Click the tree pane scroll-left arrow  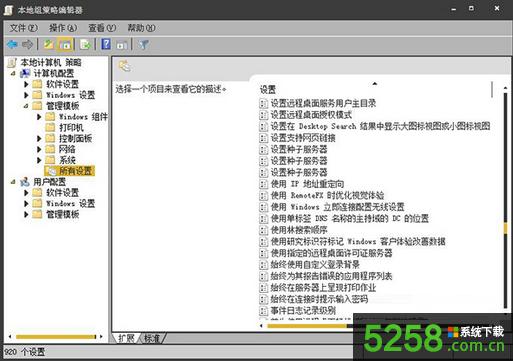coord(10,337)
